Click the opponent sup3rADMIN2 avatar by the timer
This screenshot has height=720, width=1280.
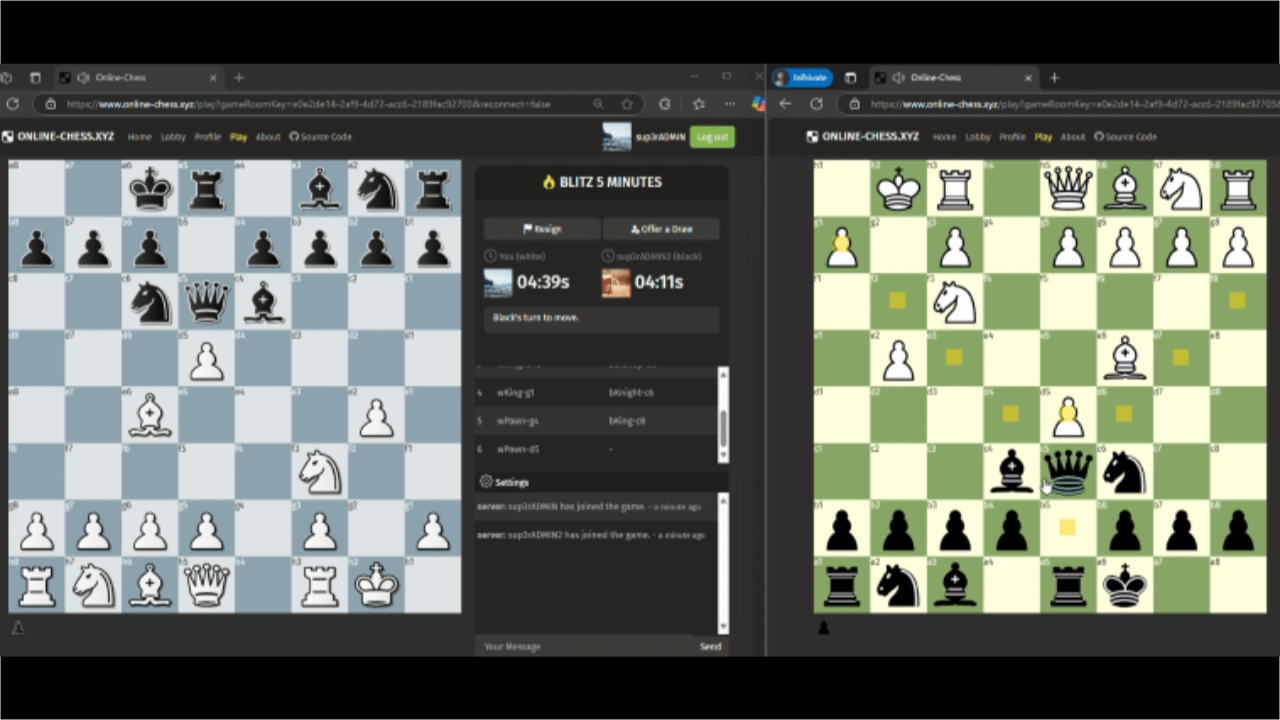pos(616,283)
